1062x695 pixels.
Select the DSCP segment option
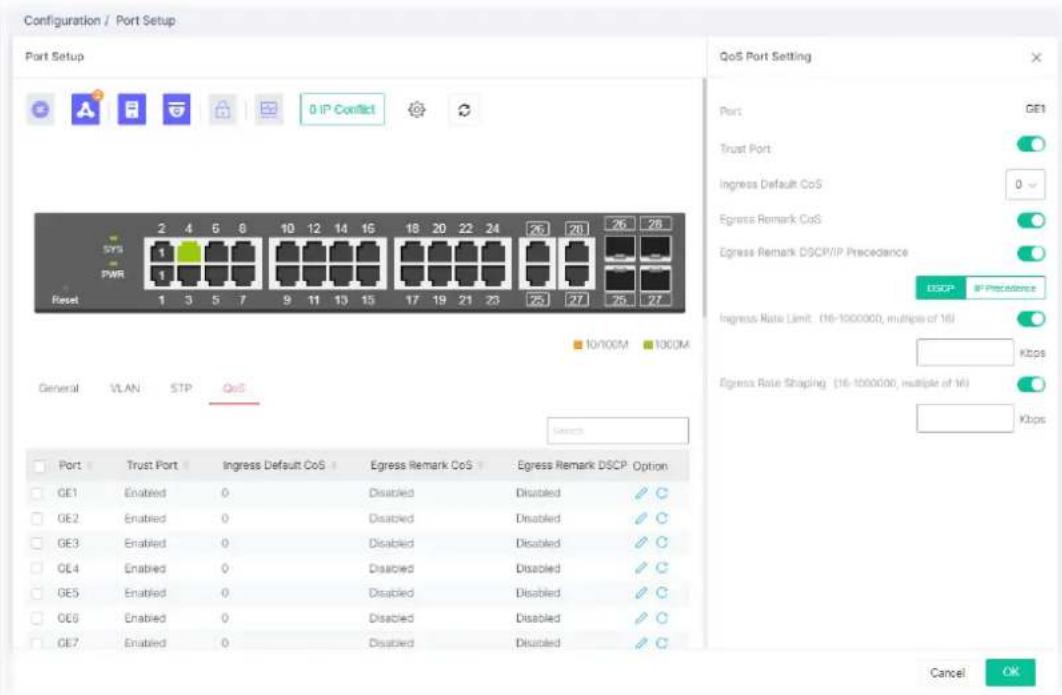940,288
